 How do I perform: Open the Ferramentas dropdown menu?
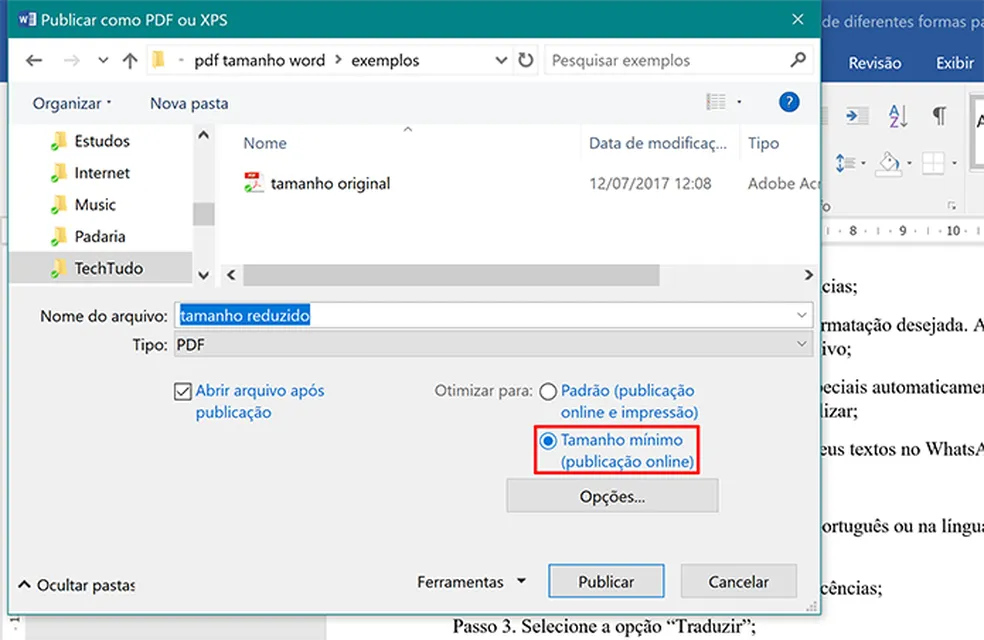tap(471, 582)
